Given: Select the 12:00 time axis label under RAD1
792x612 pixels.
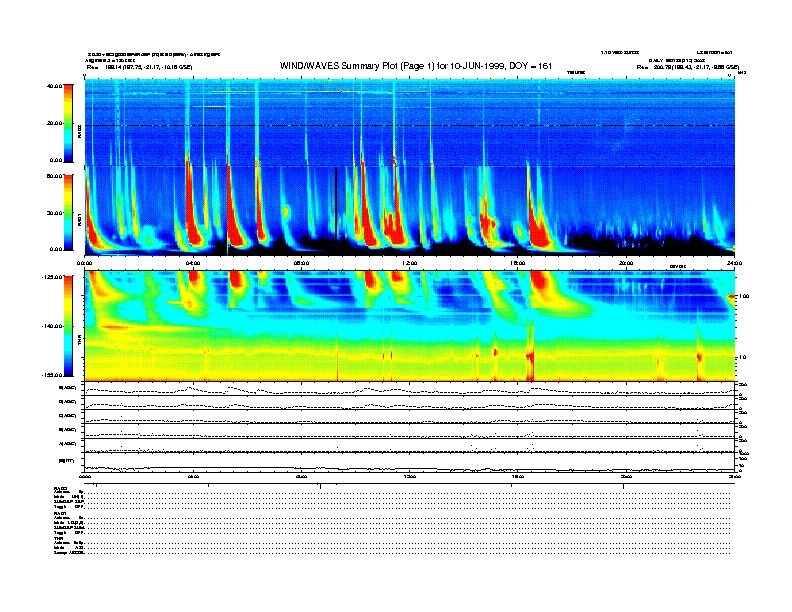Looking at the screenshot, I should point(409,263).
